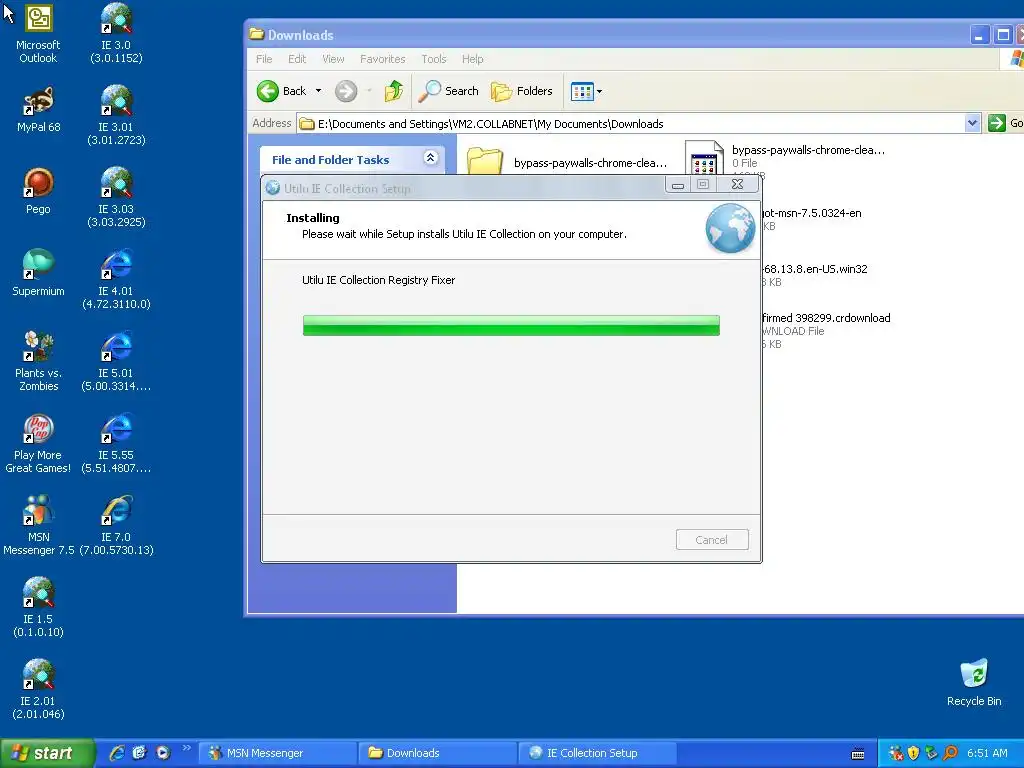
Task: Open the Favorites menu in Downloads
Action: point(383,59)
